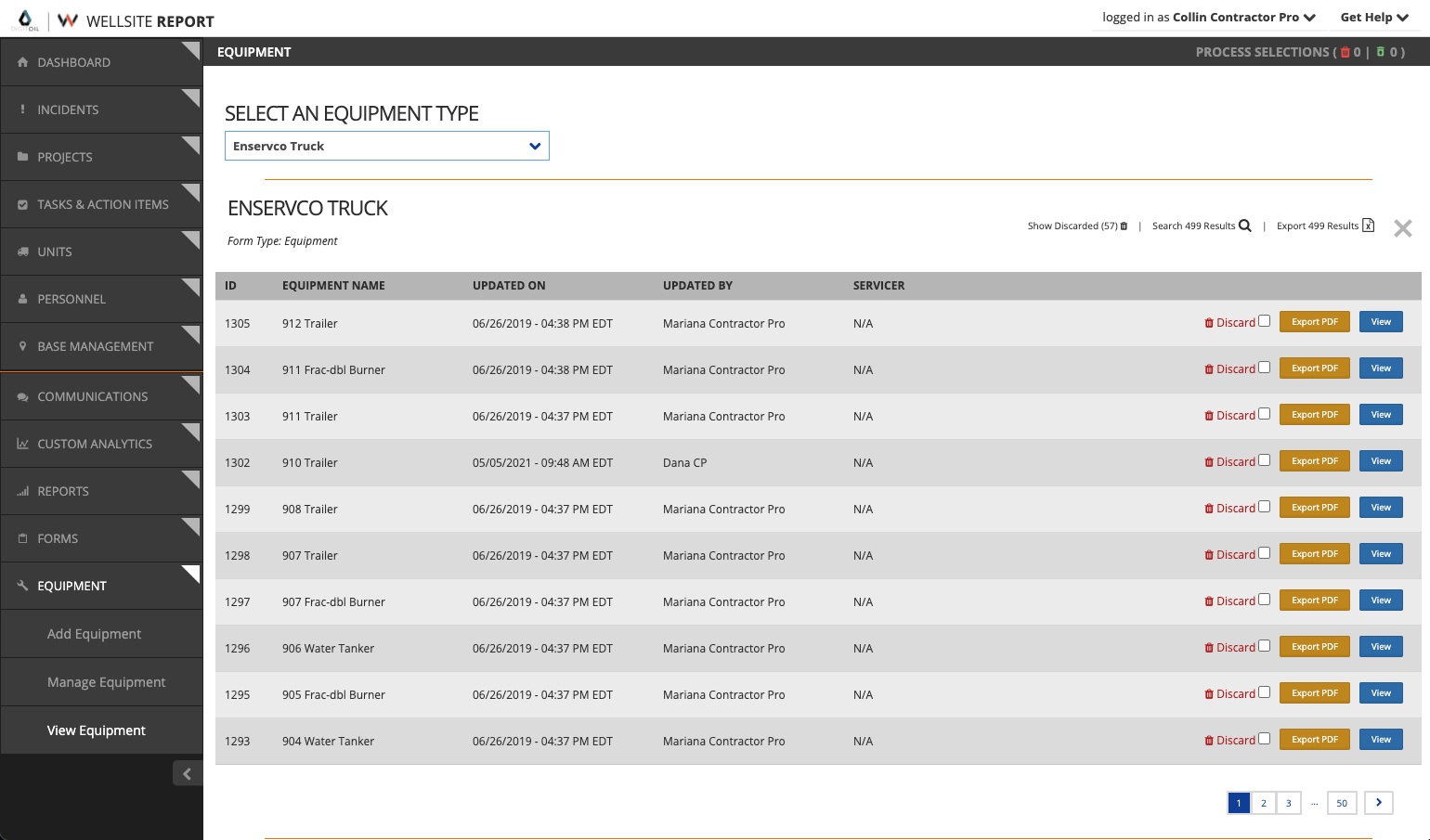
Task: Click the Communications chat icon
Action: coord(22,396)
